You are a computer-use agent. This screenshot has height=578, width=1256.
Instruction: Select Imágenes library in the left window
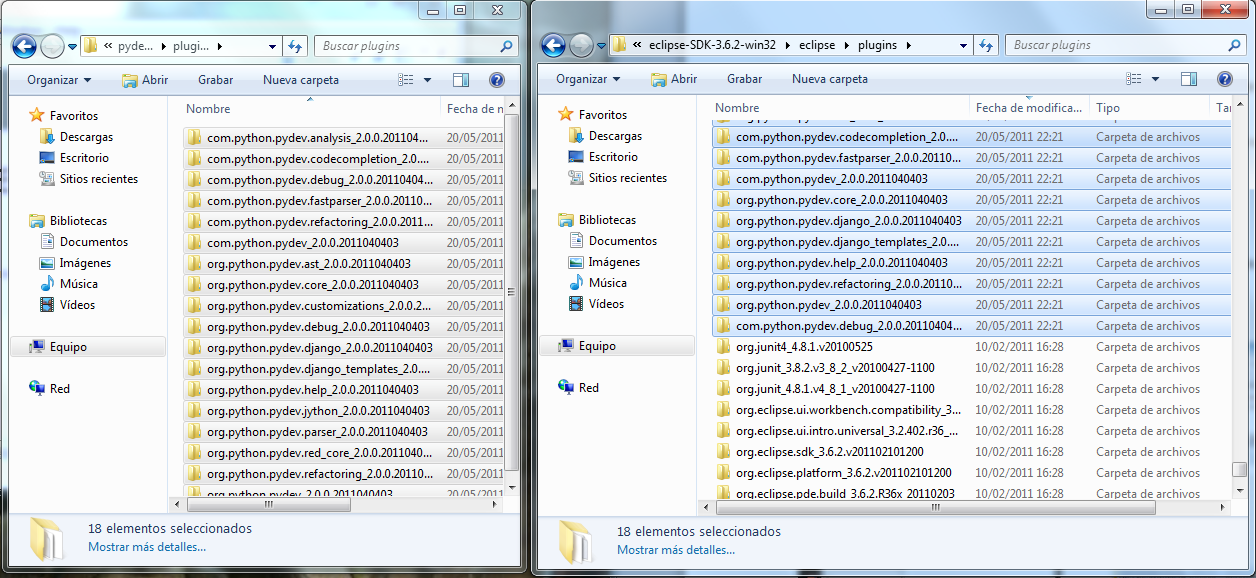[x=85, y=263]
